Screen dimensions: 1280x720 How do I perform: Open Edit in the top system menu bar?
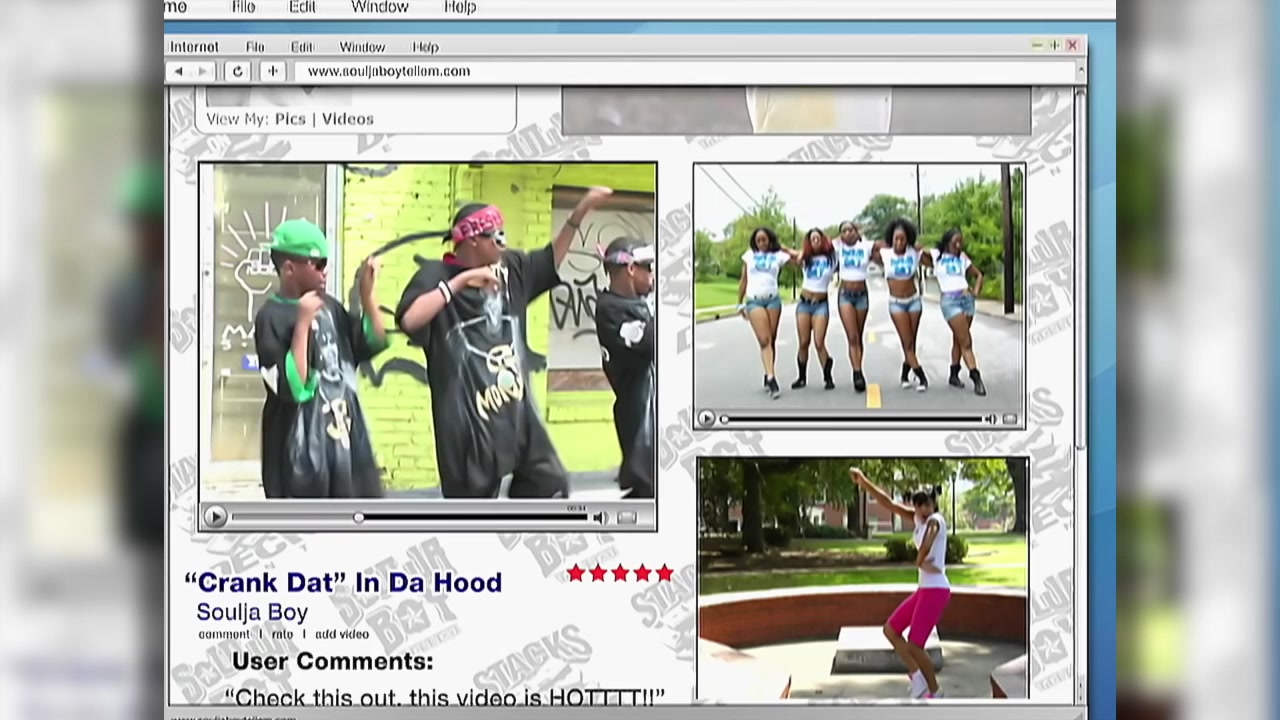click(x=302, y=7)
